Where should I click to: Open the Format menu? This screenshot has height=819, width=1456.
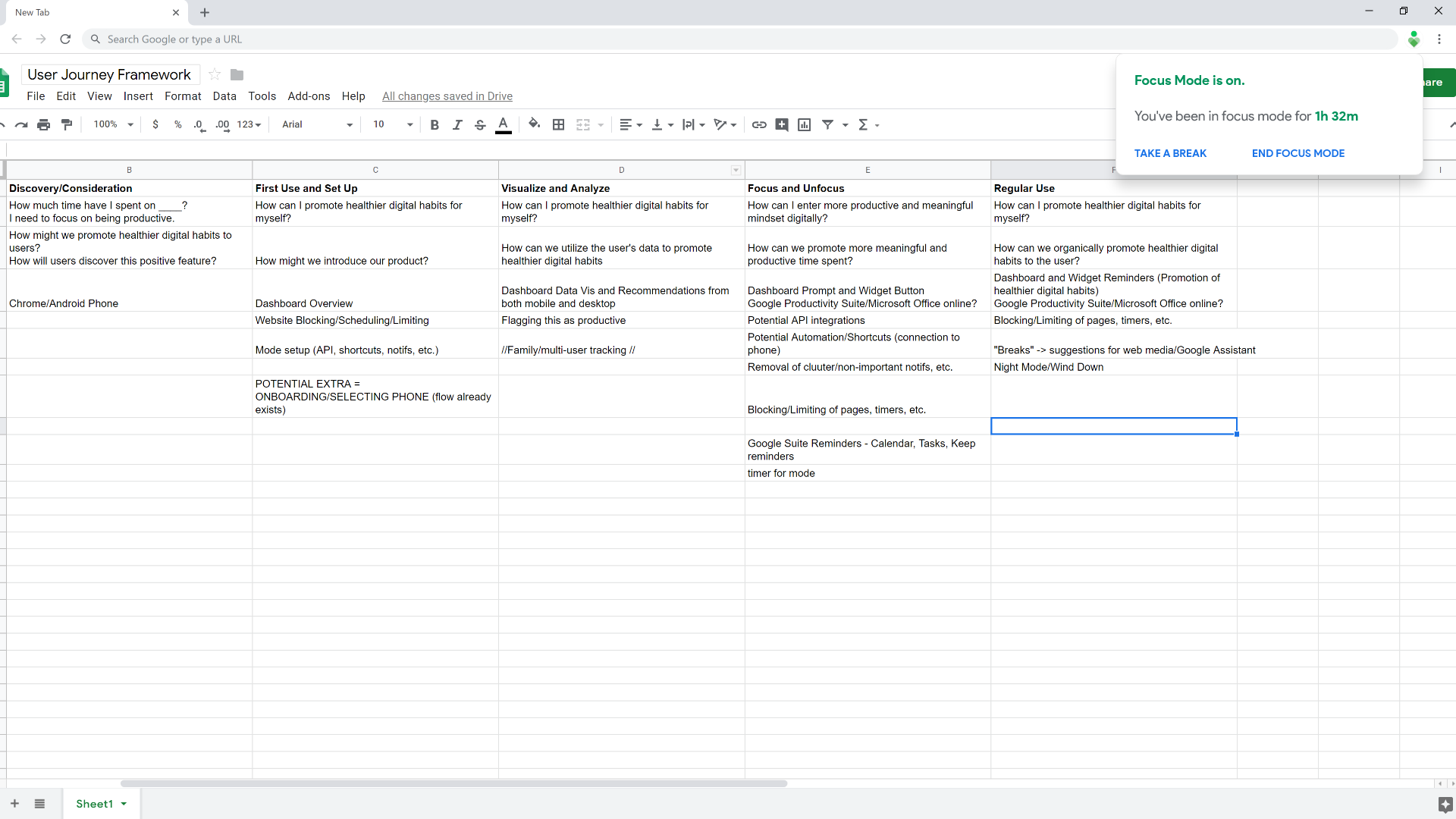coord(183,96)
